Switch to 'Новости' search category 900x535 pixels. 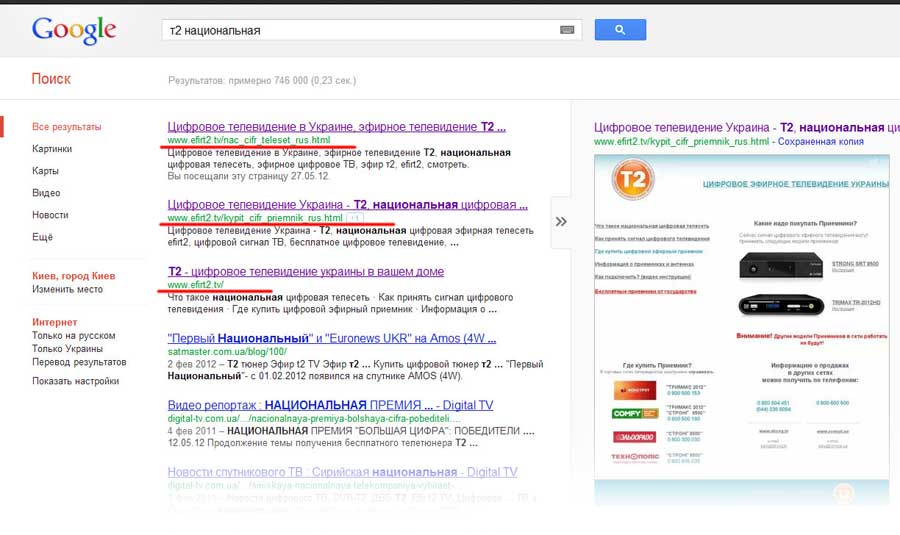coord(50,215)
